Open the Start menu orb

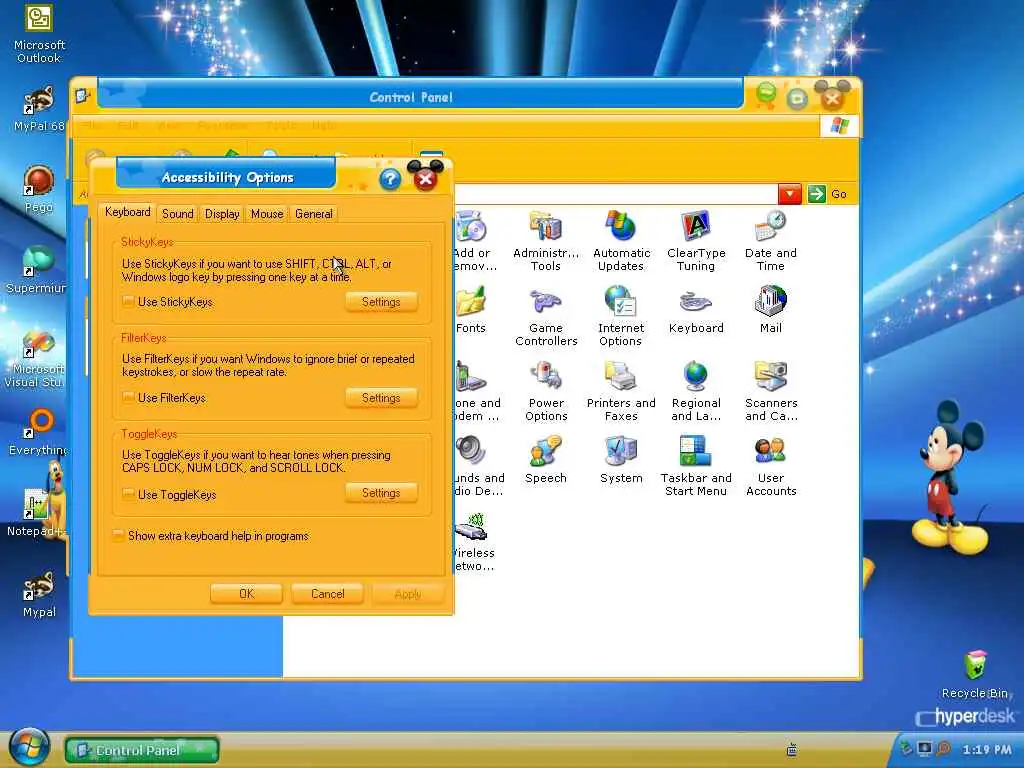coord(28,747)
